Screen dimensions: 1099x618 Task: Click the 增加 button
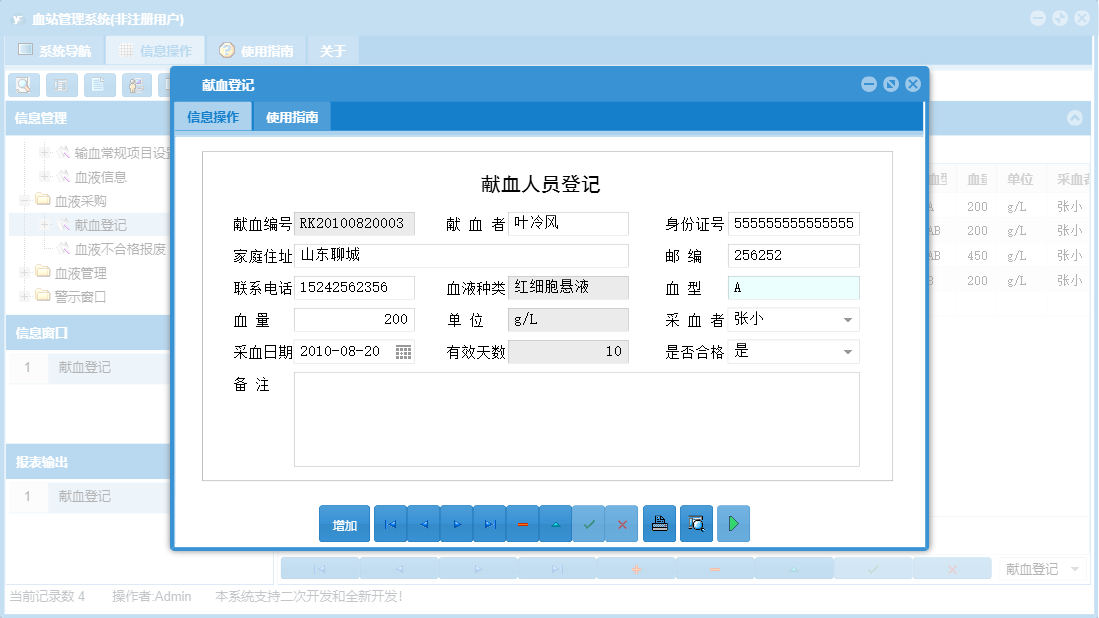(344, 523)
